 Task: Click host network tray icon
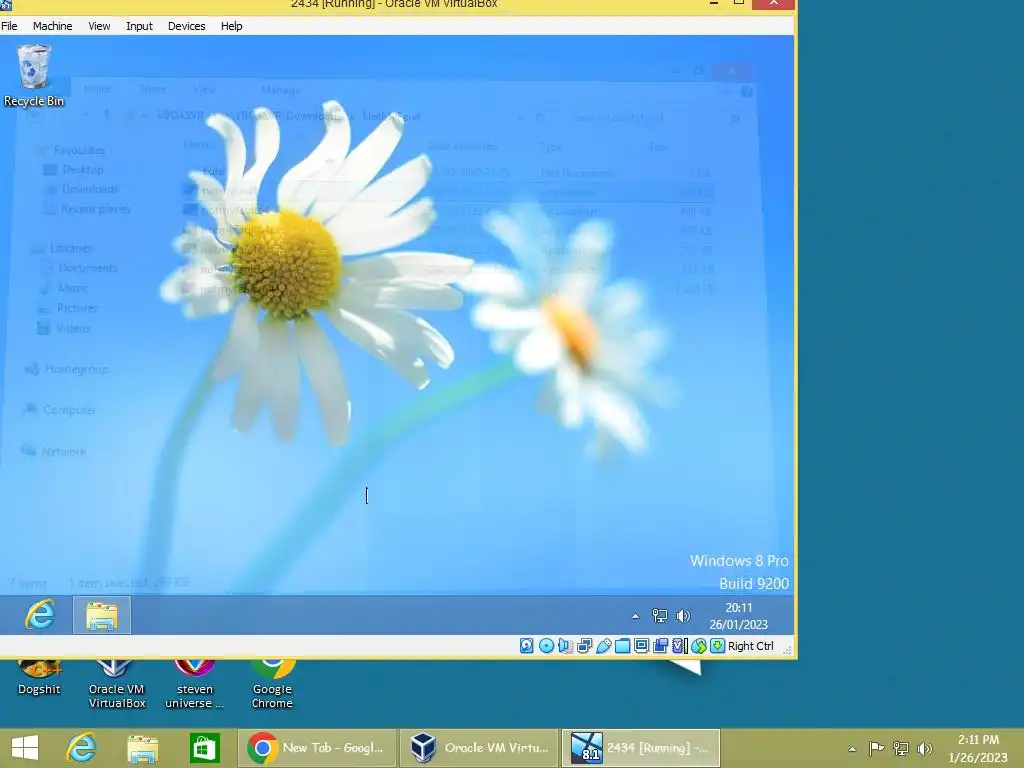[x=901, y=748]
